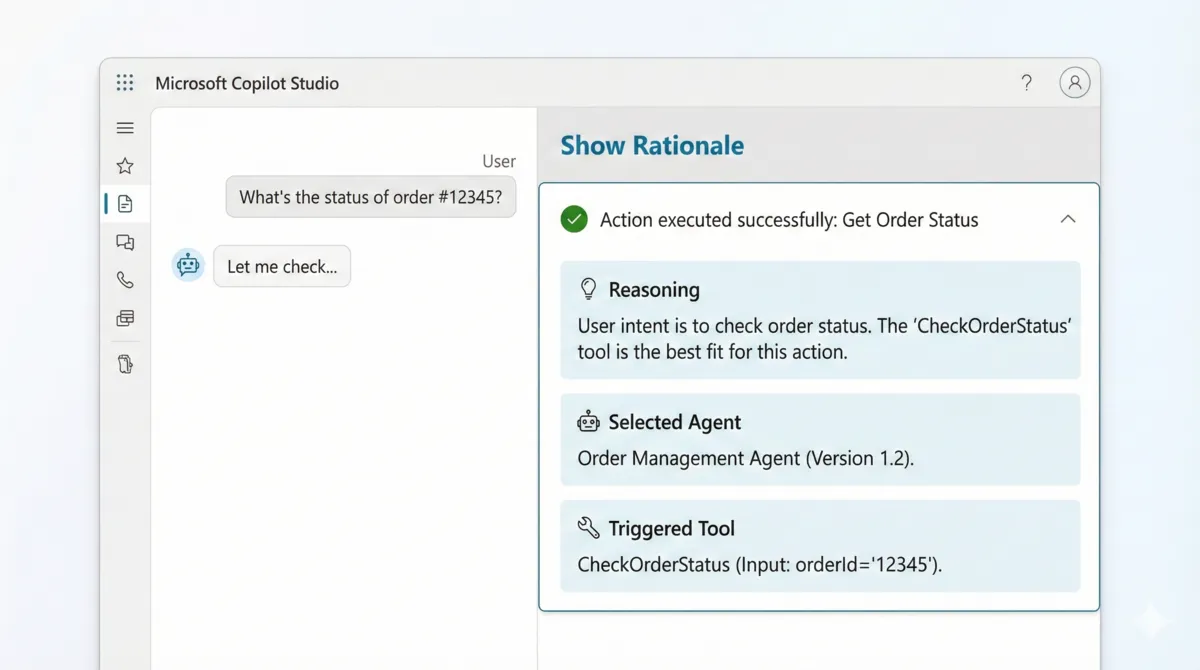
Task: Click the robot icon beside Selected Agent
Action: click(591, 422)
